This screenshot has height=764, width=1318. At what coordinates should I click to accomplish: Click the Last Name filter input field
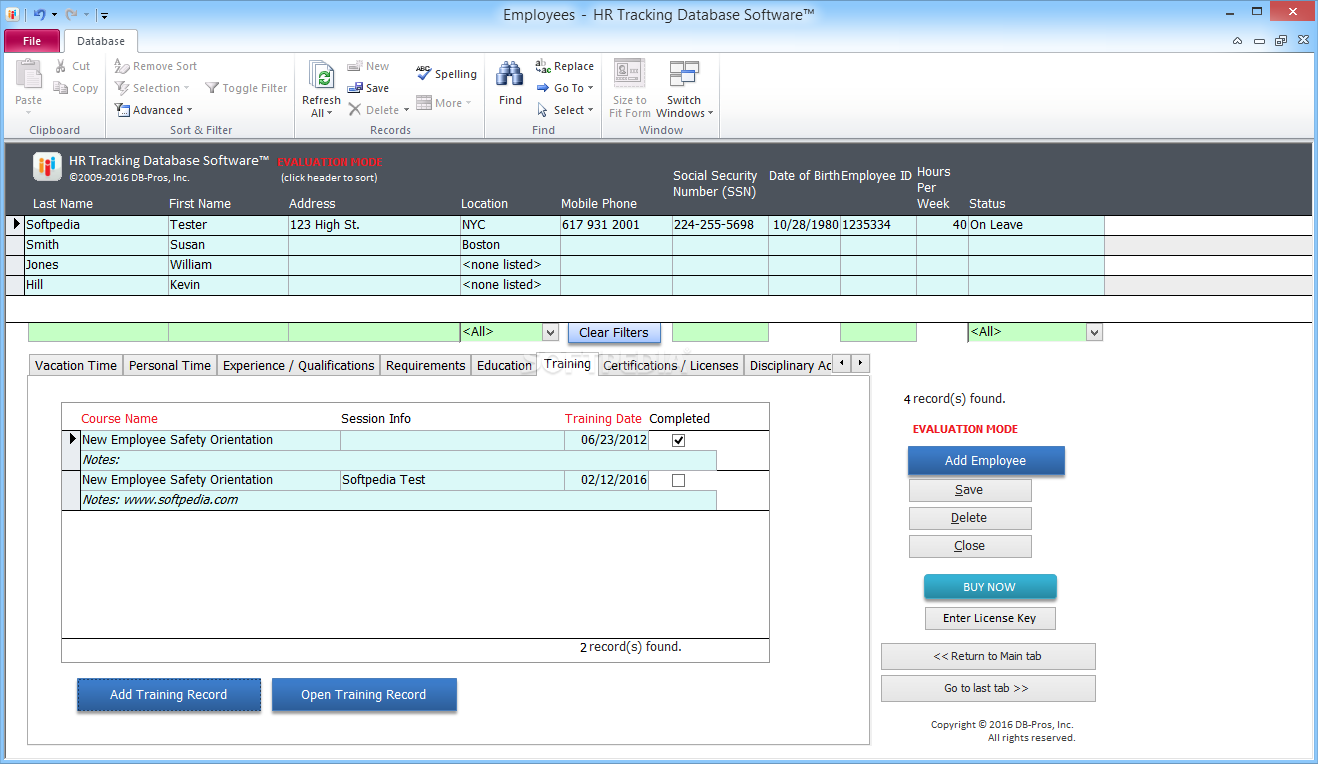[98, 332]
